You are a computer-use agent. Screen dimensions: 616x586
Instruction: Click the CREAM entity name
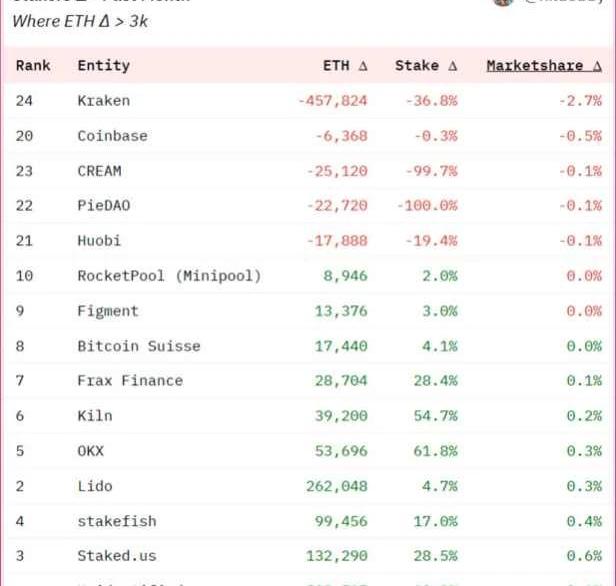99,171
